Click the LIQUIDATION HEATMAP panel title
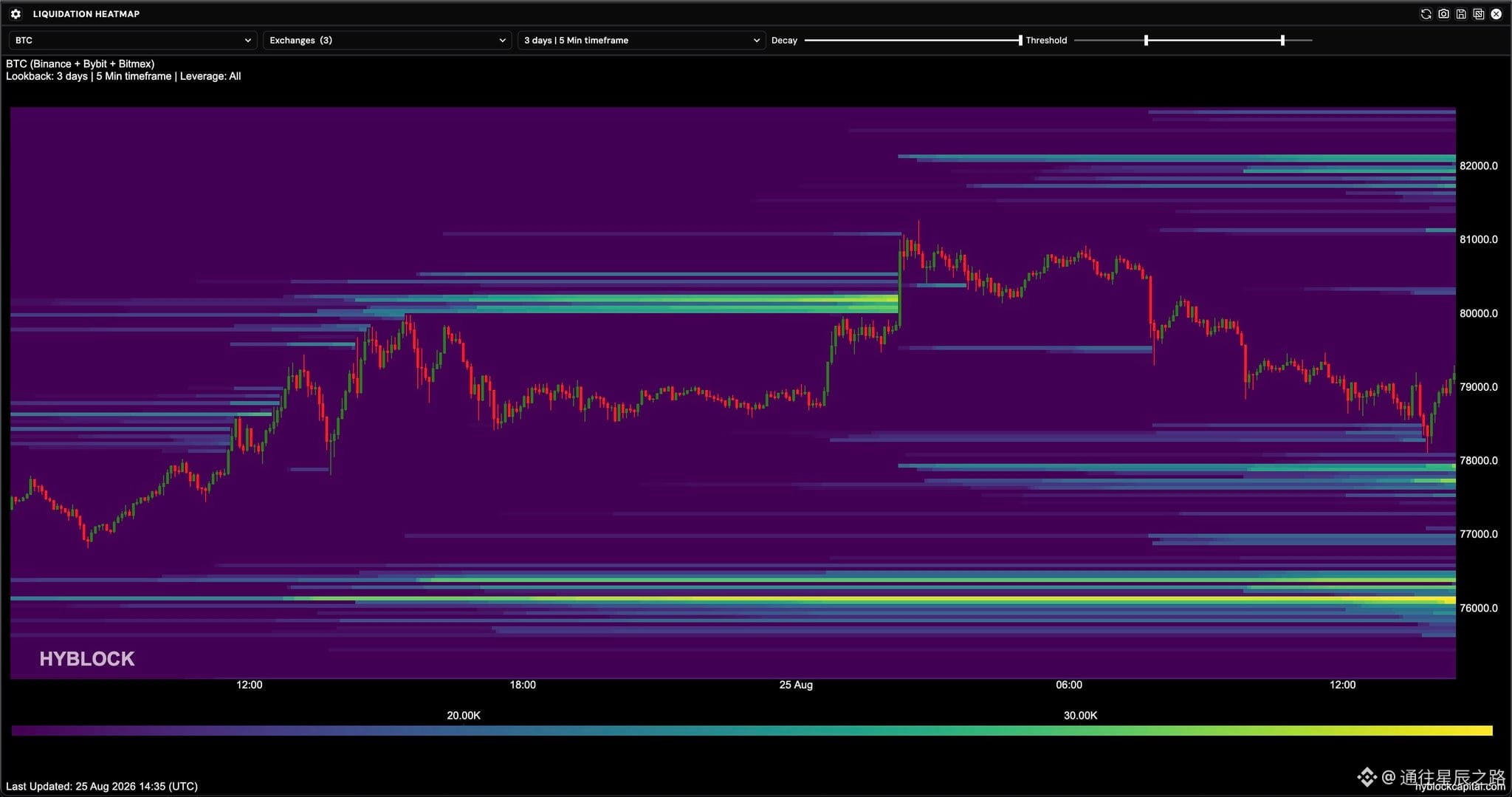The height and width of the screenshot is (797, 1512). [86, 14]
